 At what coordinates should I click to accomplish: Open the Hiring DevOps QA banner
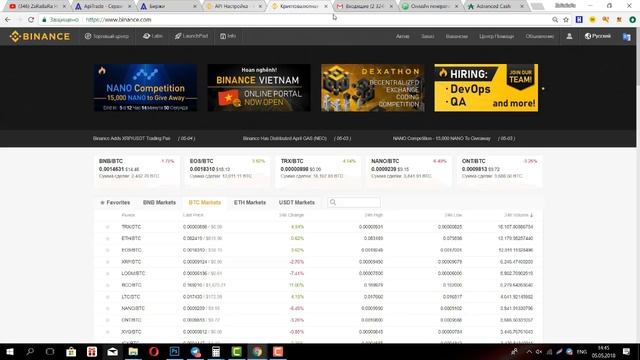point(486,88)
